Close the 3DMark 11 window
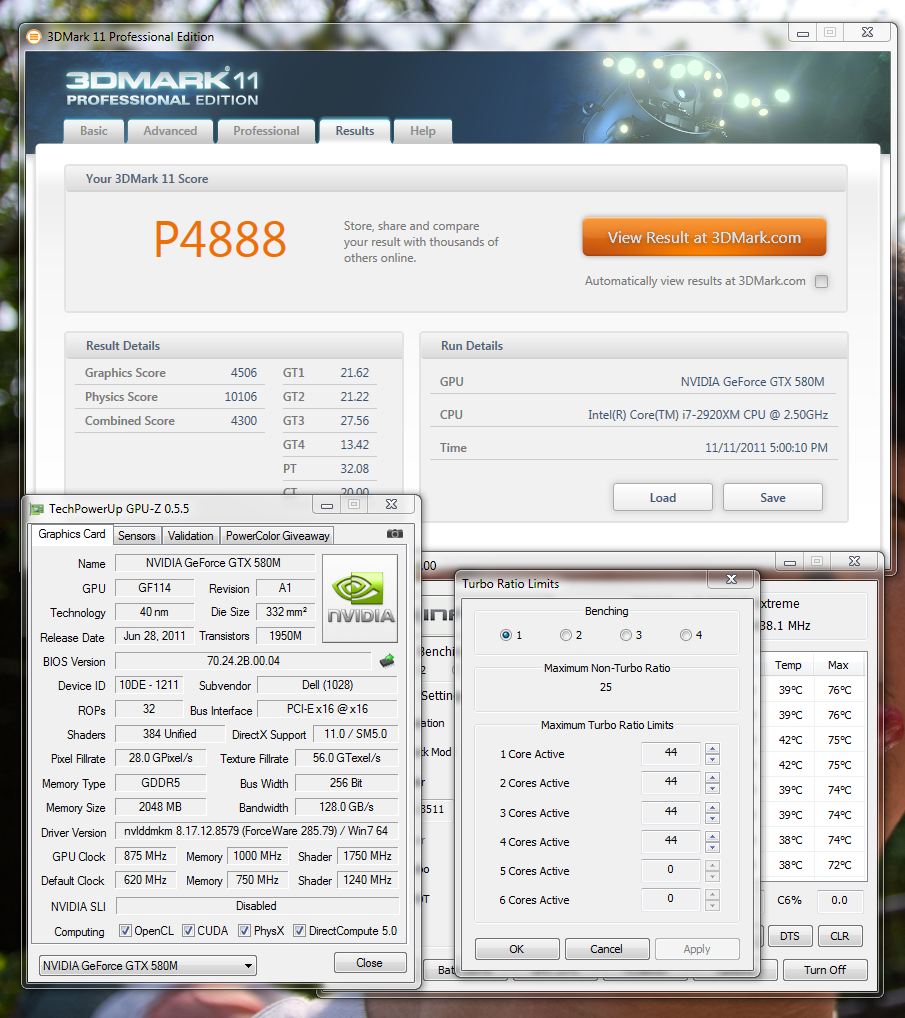The height and width of the screenshot is (1018, 905). coord(867,32)
